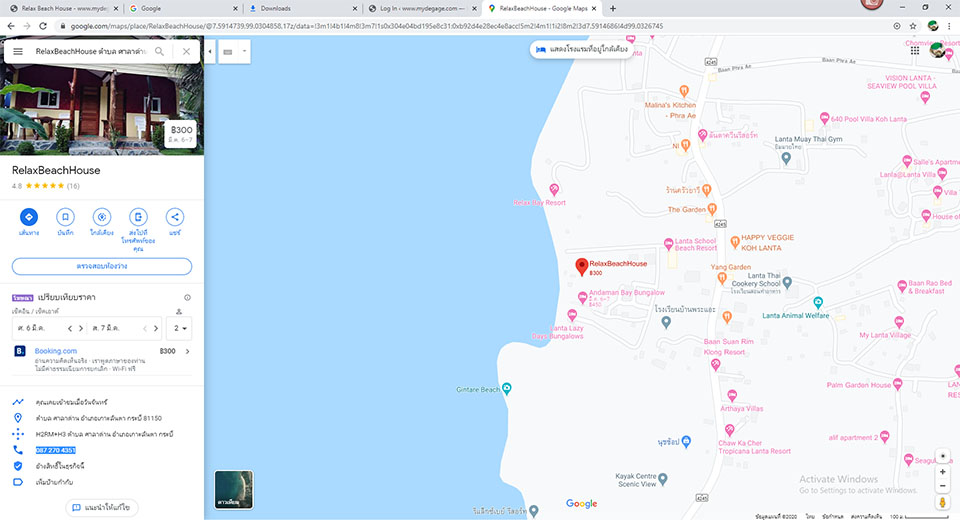Click the info icon beside compare prices
The height and width of the screenshot is (520, 960).
click(x=187, y=298)
